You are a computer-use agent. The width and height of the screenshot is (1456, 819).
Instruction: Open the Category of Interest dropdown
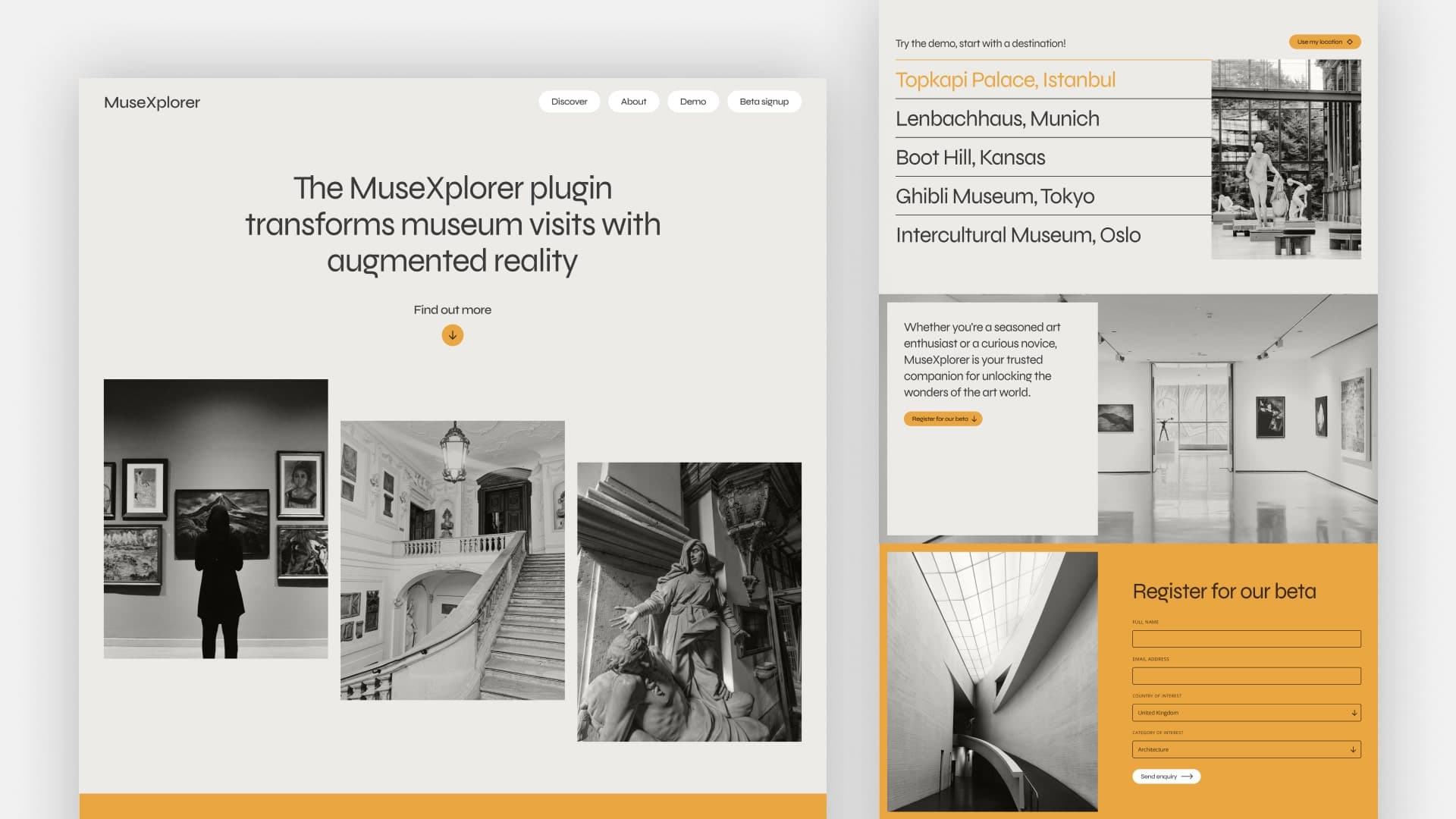tap(1247, 749)
